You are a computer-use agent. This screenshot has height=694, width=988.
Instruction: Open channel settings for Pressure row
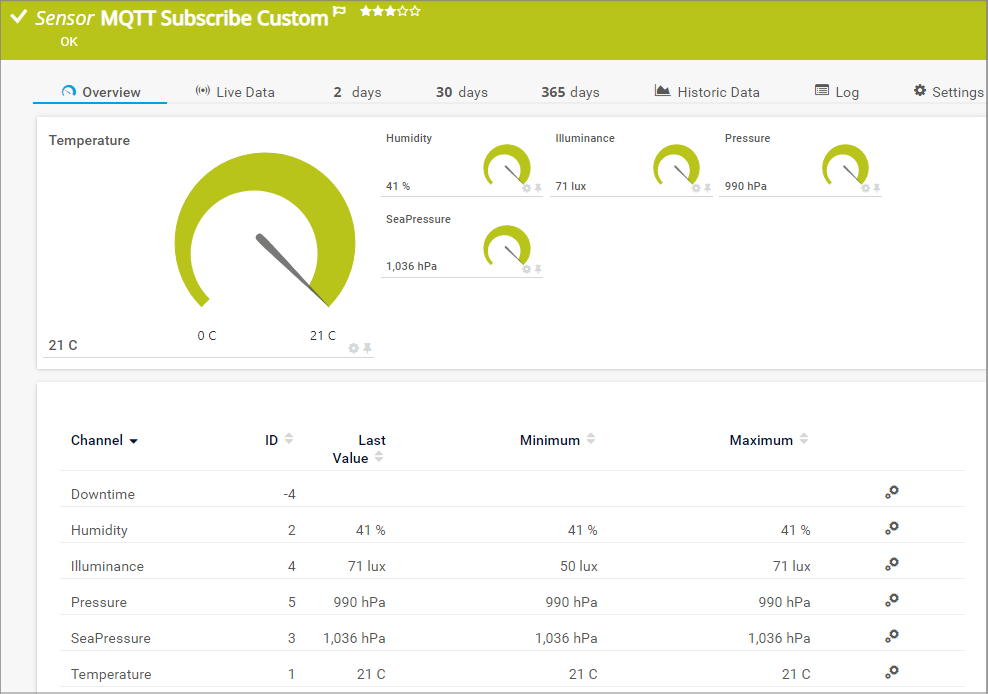coord(892,600)
